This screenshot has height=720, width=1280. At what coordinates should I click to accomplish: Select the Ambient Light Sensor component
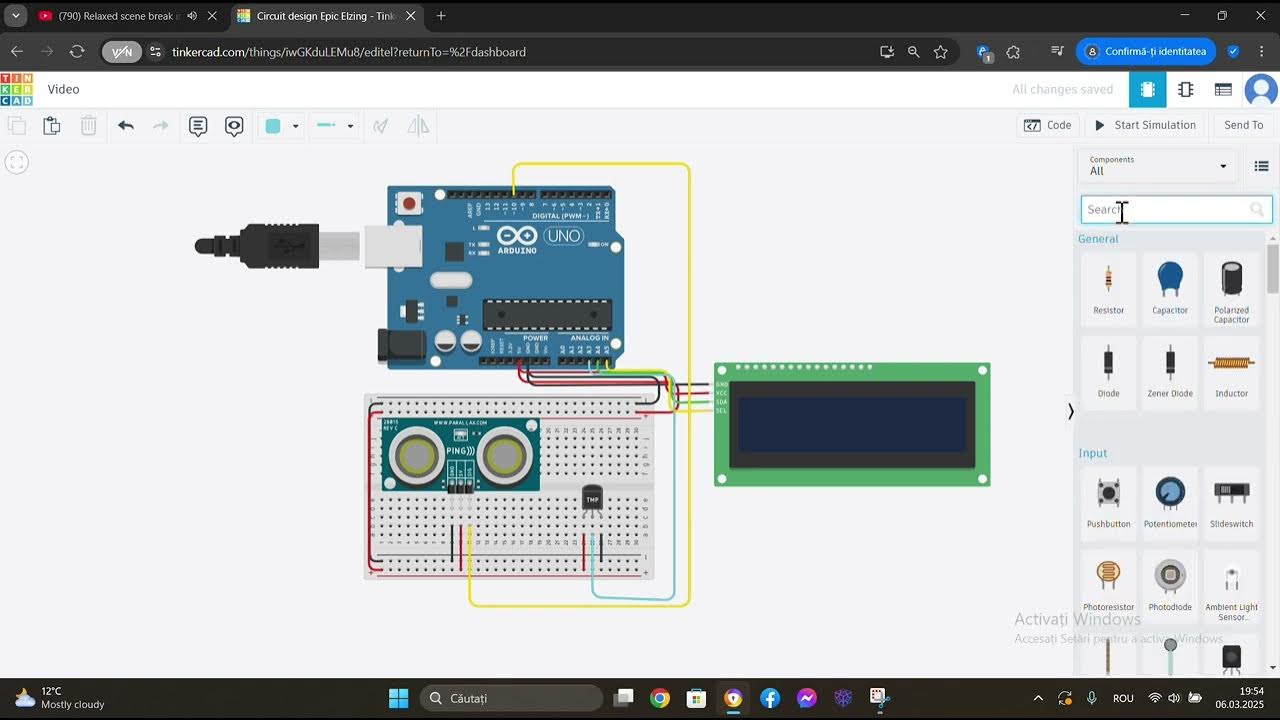[x=1232, y=588]
